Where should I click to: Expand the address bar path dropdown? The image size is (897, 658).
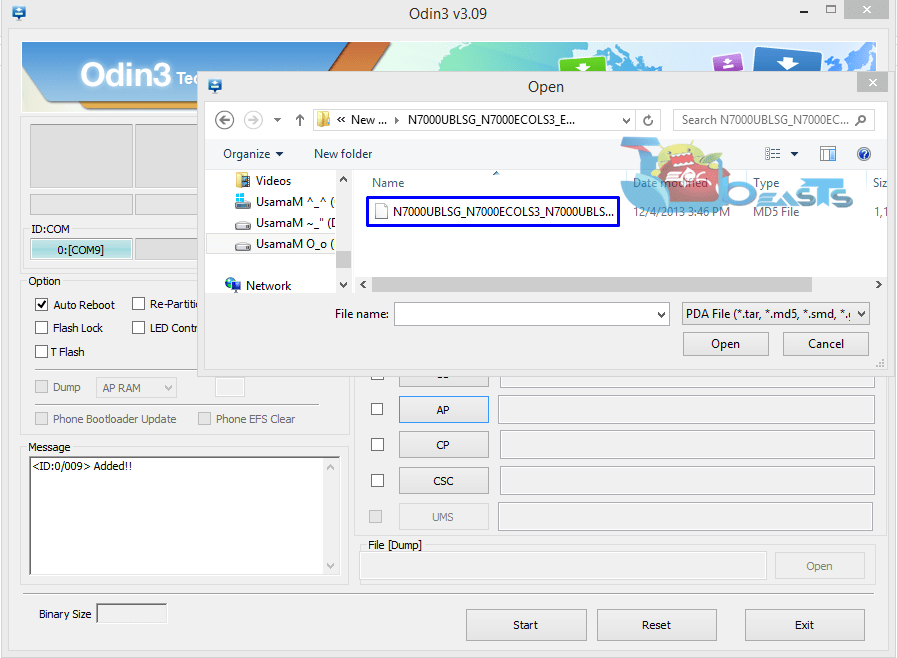click(626, 120)
